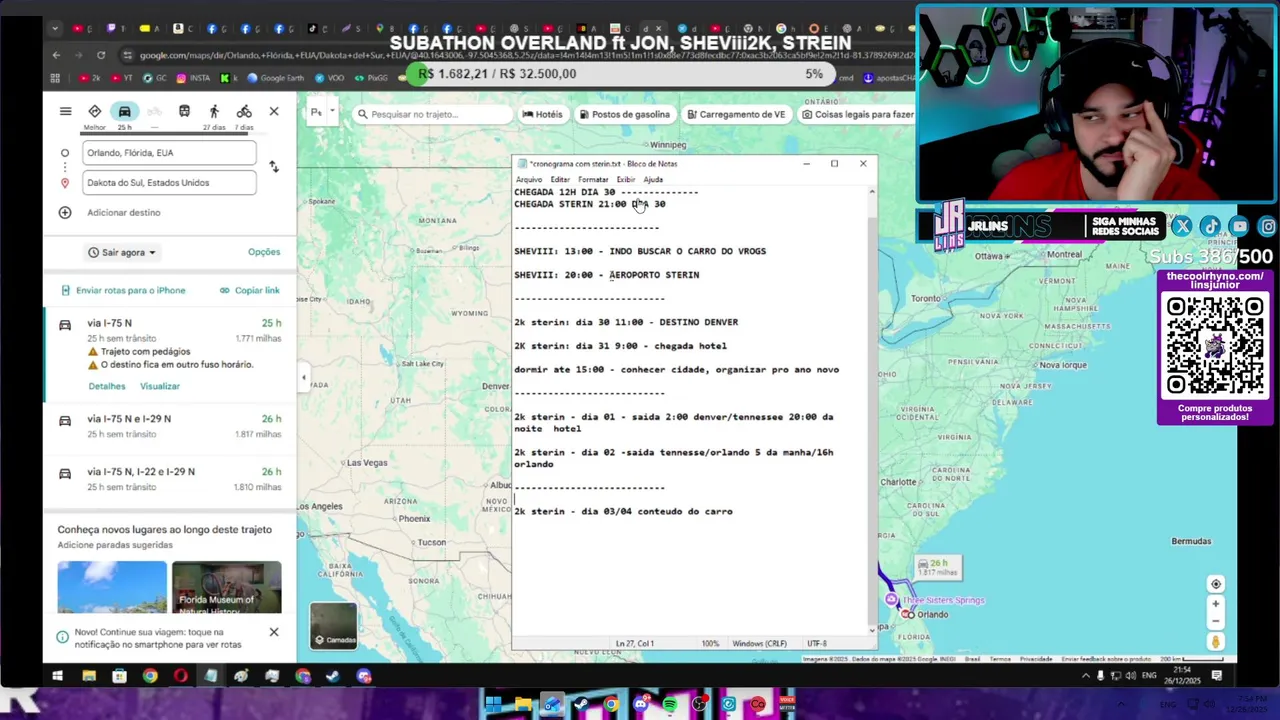The image size is (1280, 720).
Task: Select the route via I-75 N
Action: pos(170,355)
